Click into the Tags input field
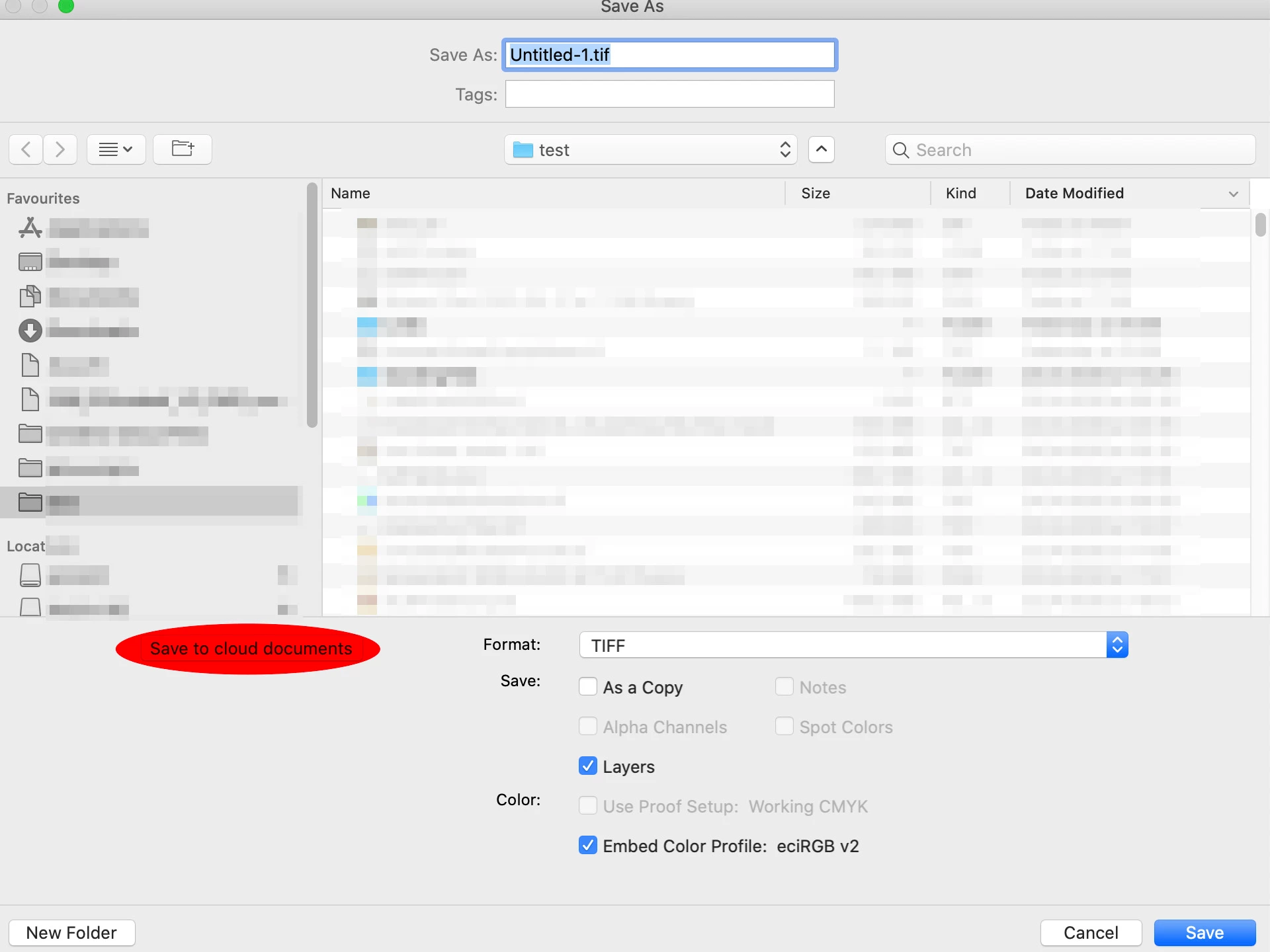Screen dimensions: 1270x952 669,94
